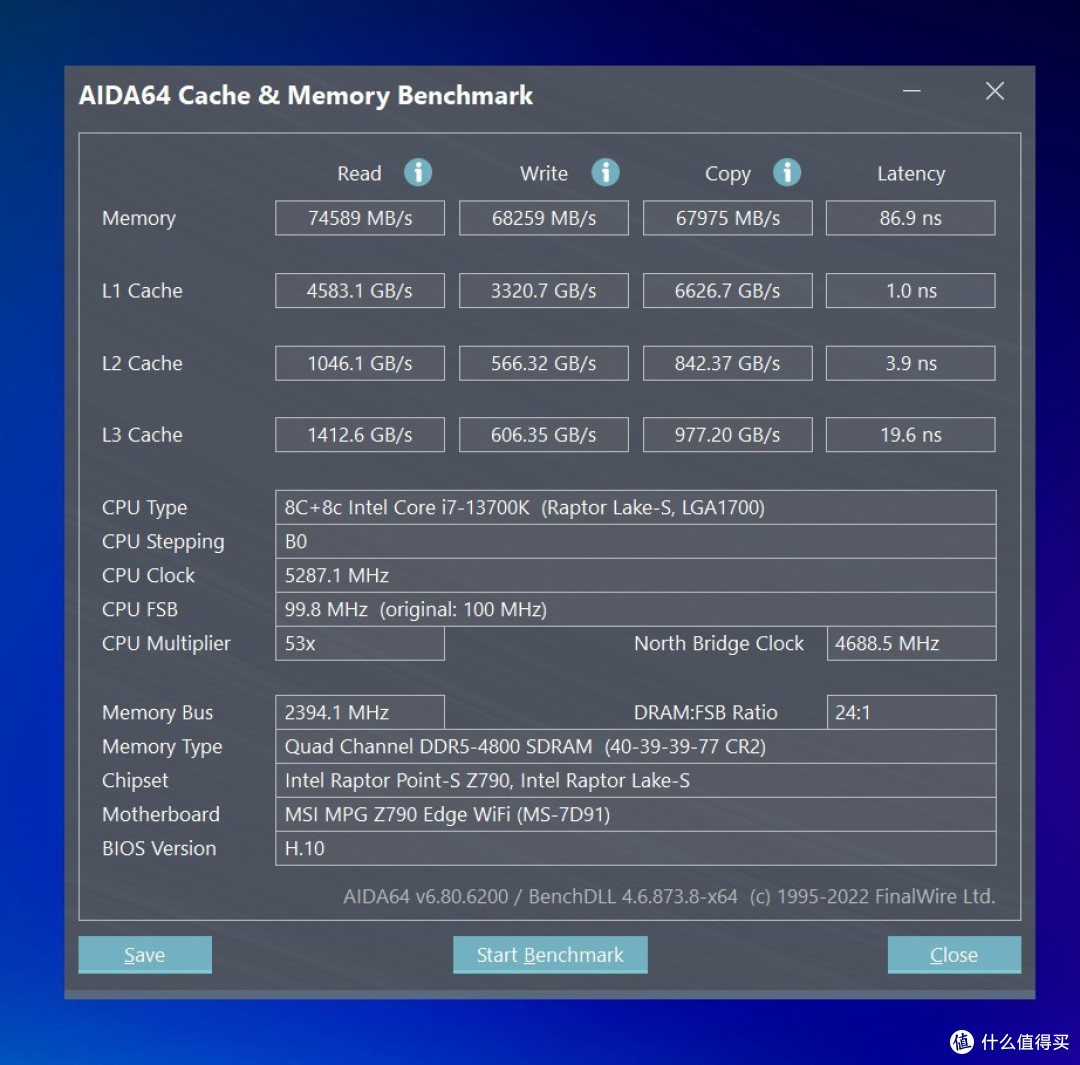Click the Read column header
The height and width of the screenshot is (1065, 1080).
click(359, 174)
